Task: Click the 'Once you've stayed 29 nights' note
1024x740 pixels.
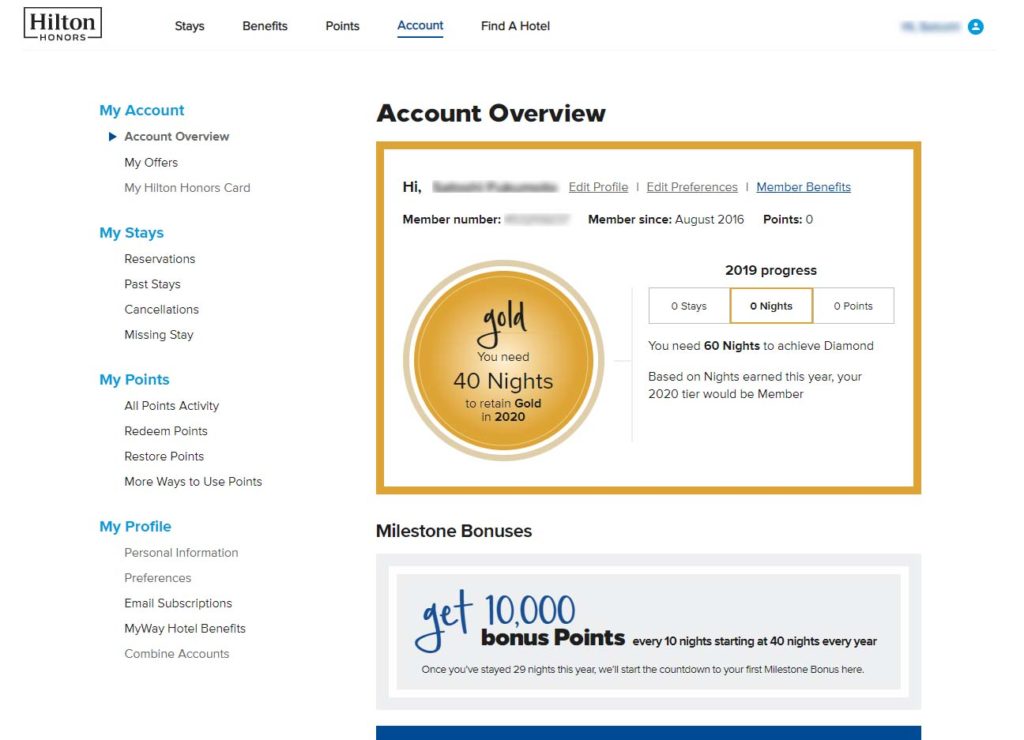Action: pyautogui.click(x=643, y=669)
